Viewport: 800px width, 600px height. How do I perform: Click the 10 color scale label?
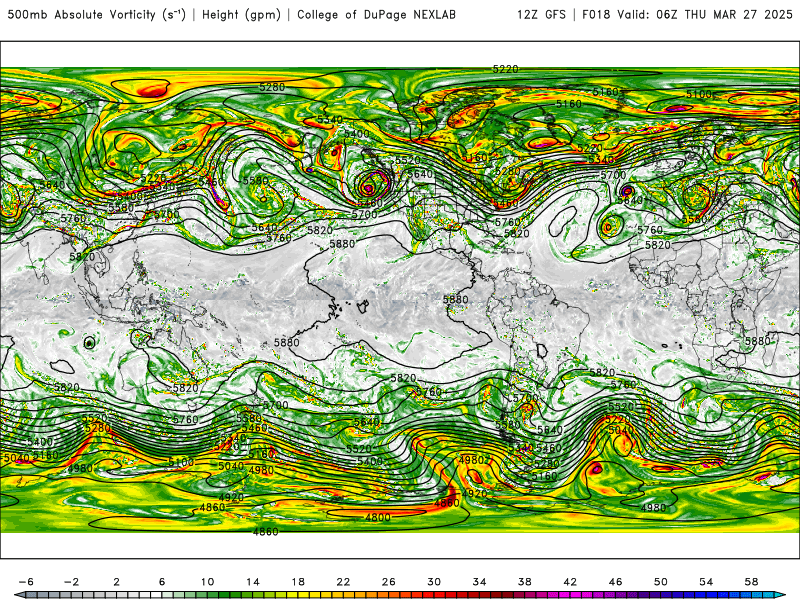click(207, 582)
